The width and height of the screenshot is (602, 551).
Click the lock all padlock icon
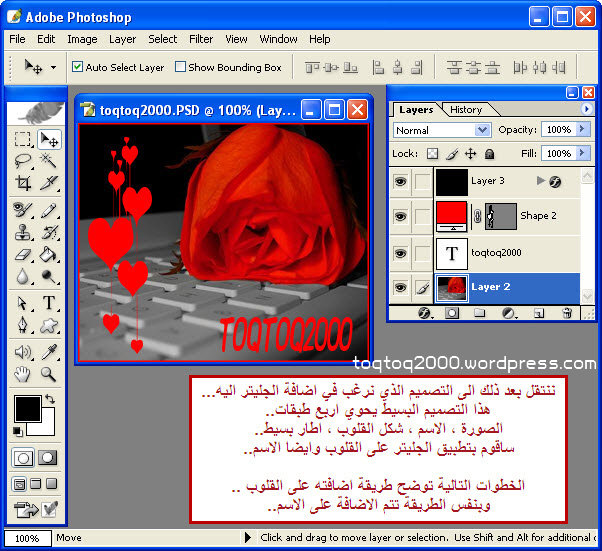489,154
